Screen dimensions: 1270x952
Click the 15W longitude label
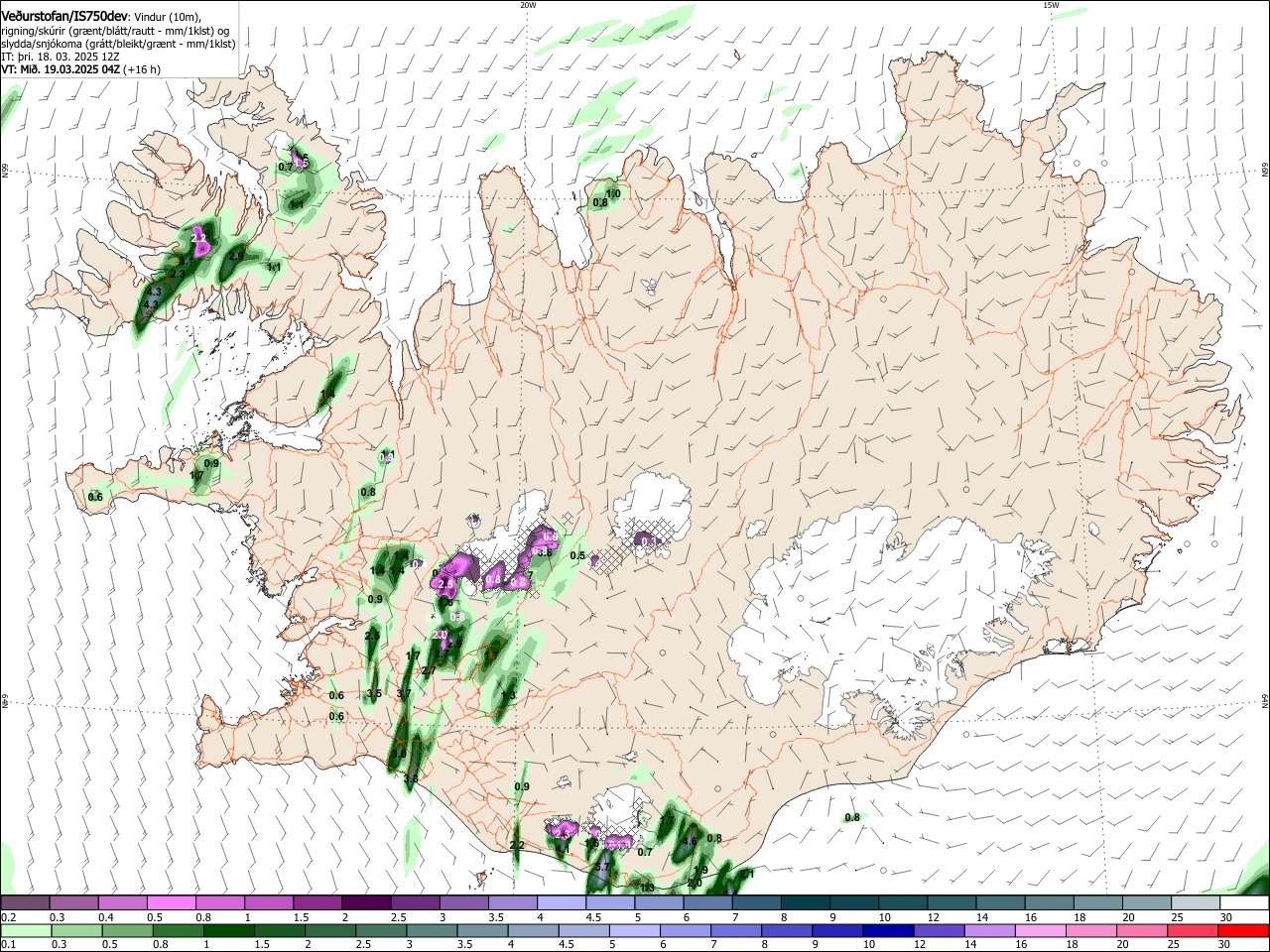[1050, 4]
